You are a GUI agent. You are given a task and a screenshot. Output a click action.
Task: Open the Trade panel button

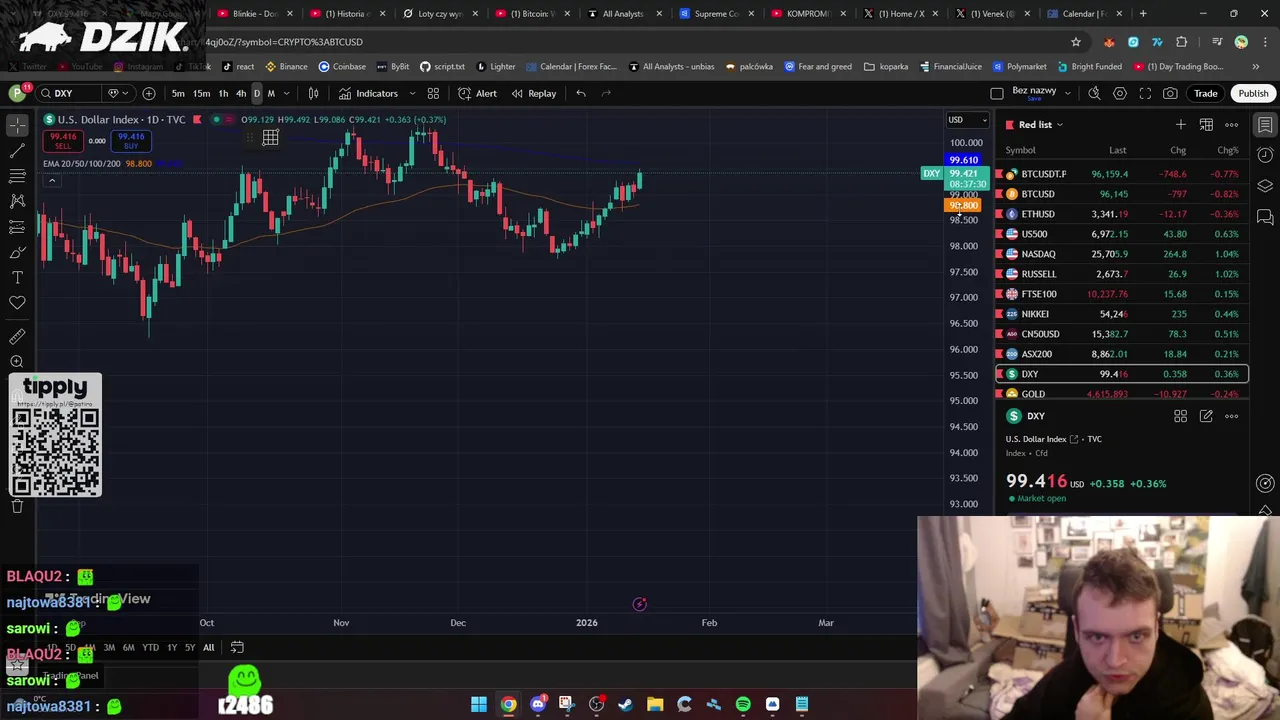point(1205,93)
